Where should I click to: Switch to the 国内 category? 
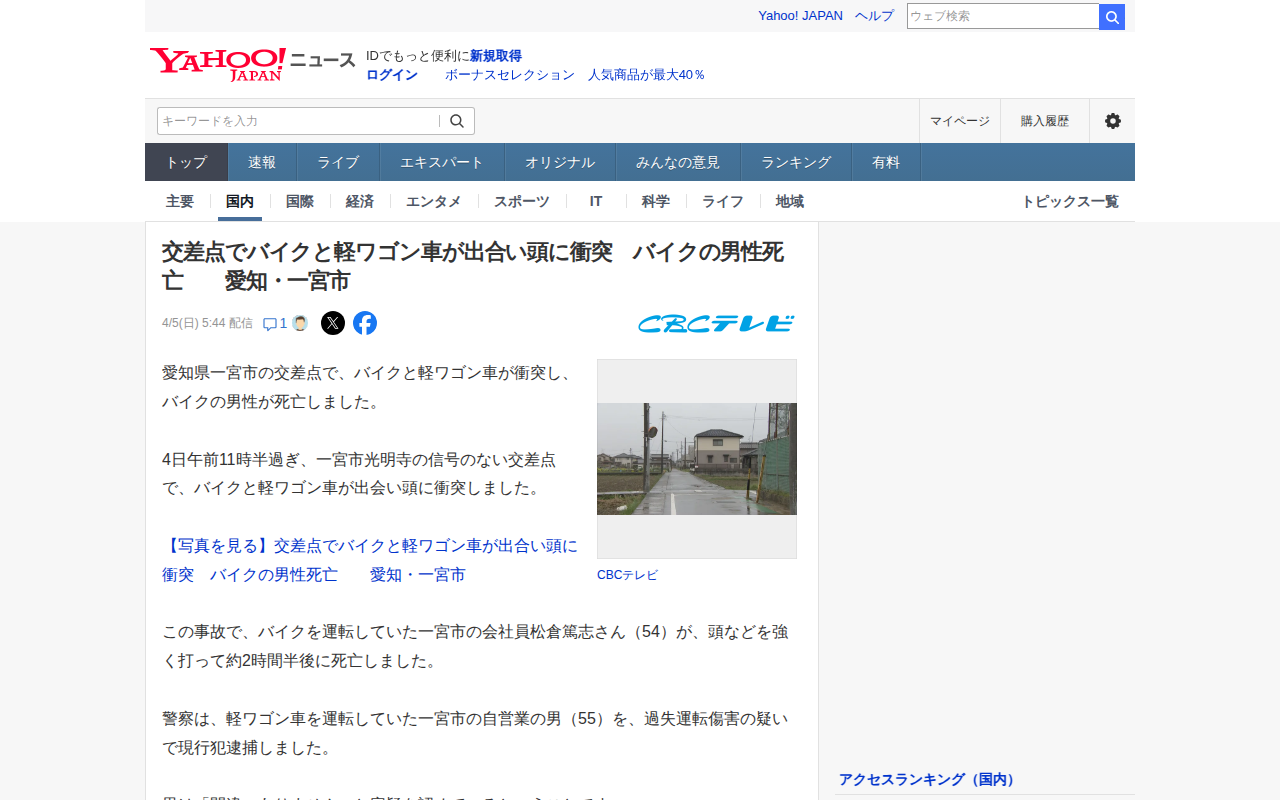pyautogui.click(x=240, y=201)
